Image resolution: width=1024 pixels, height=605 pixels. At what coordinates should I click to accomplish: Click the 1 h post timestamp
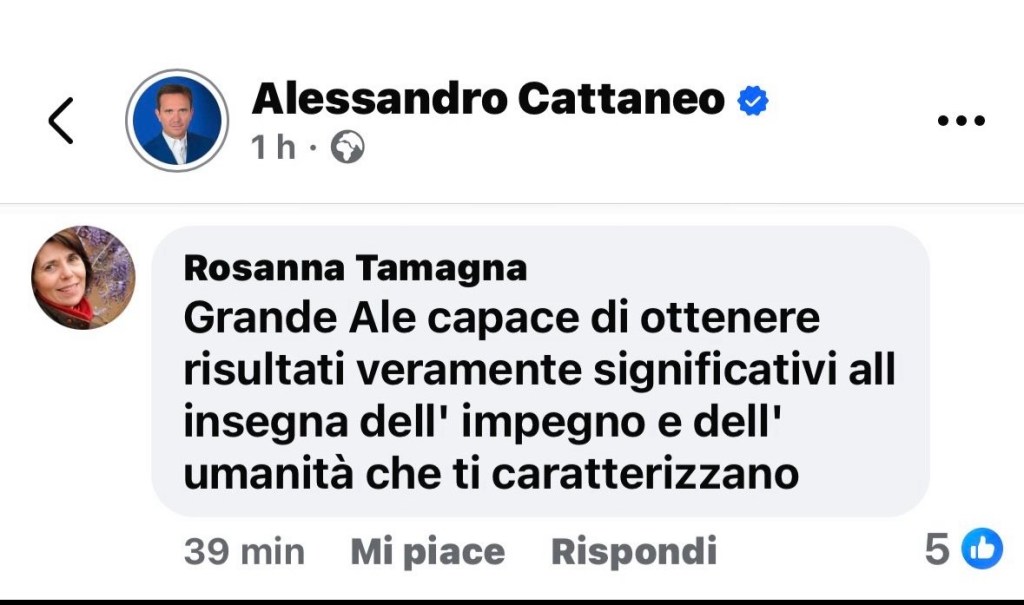click(273, 147)
